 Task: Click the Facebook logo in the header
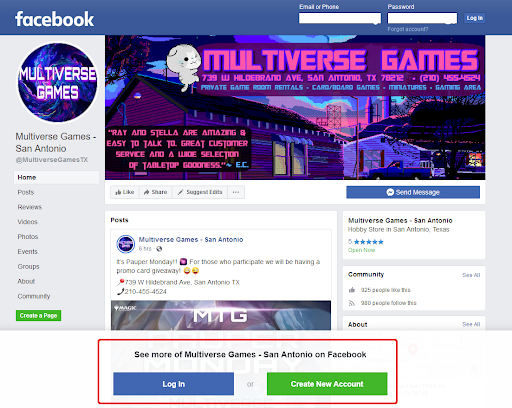pos(54,19)
